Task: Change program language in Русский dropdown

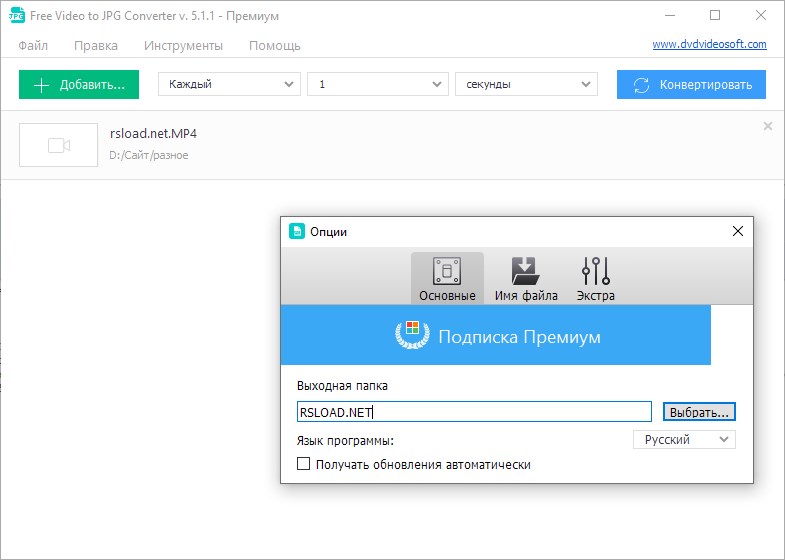Action: coord(685,439)
